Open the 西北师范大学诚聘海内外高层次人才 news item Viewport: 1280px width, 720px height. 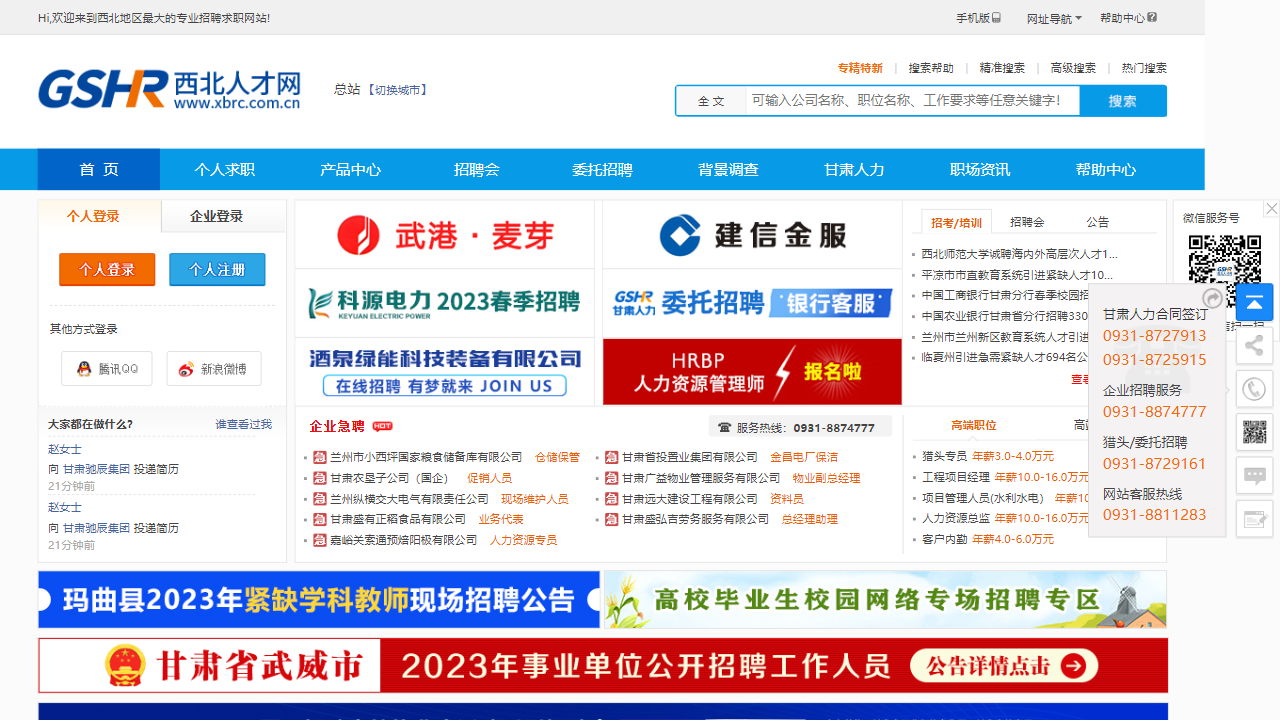[1020, 254]
